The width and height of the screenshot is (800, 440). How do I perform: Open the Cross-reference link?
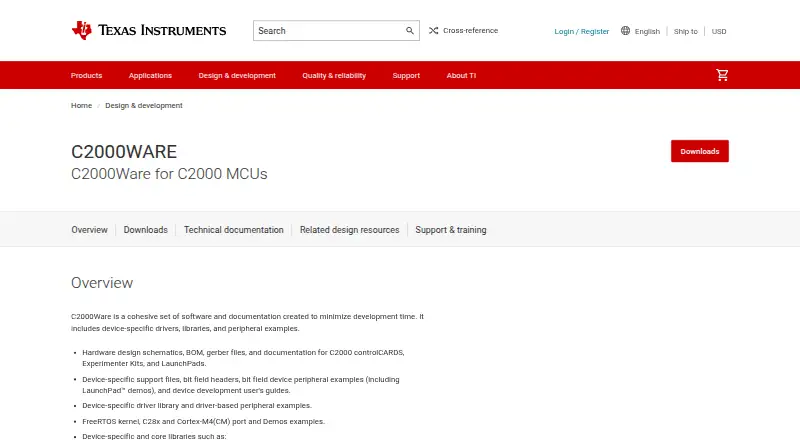[x=470, y=31]
